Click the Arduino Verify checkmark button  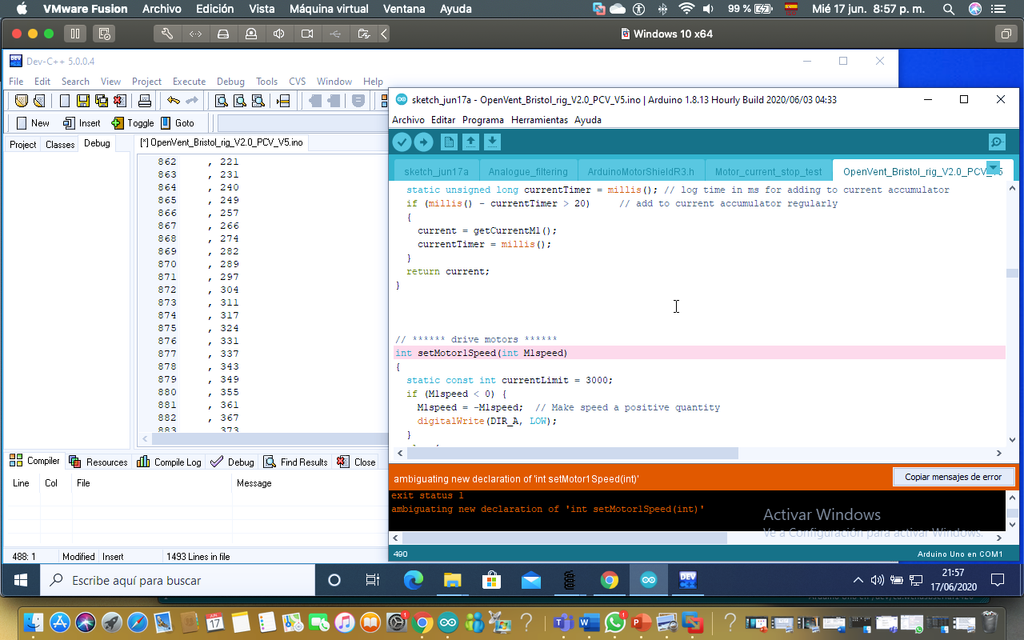pos(402,143)
